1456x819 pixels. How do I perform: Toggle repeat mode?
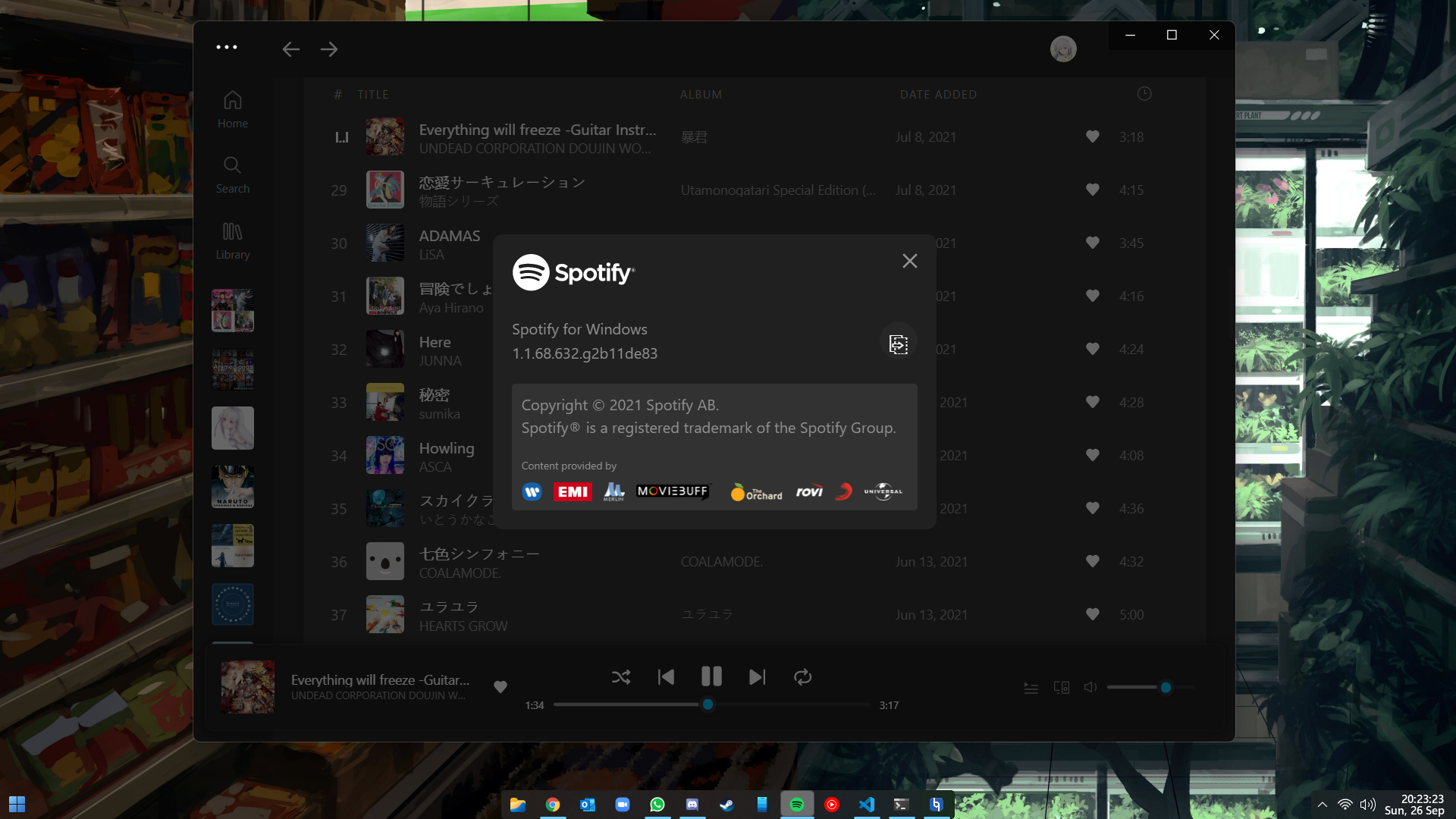802,677
